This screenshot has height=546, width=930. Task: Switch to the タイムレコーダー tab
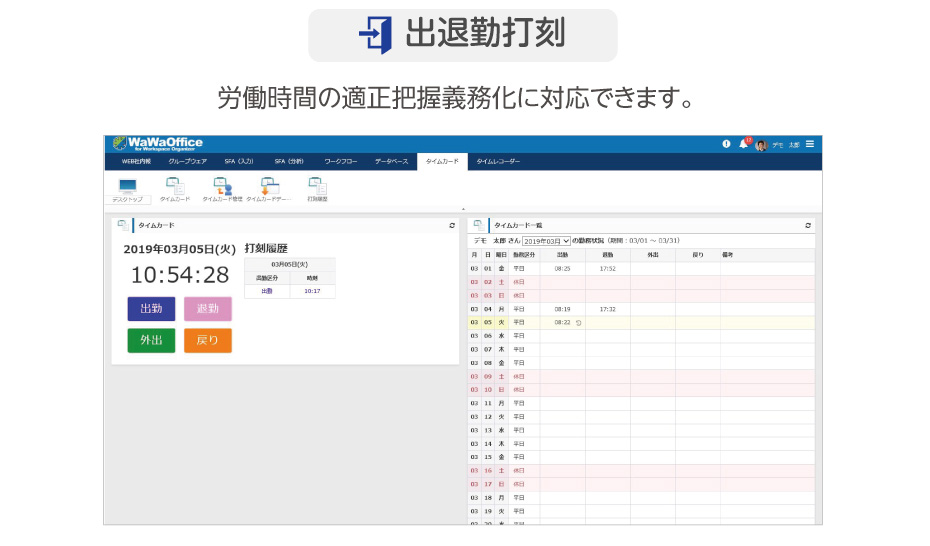(497, 161)
